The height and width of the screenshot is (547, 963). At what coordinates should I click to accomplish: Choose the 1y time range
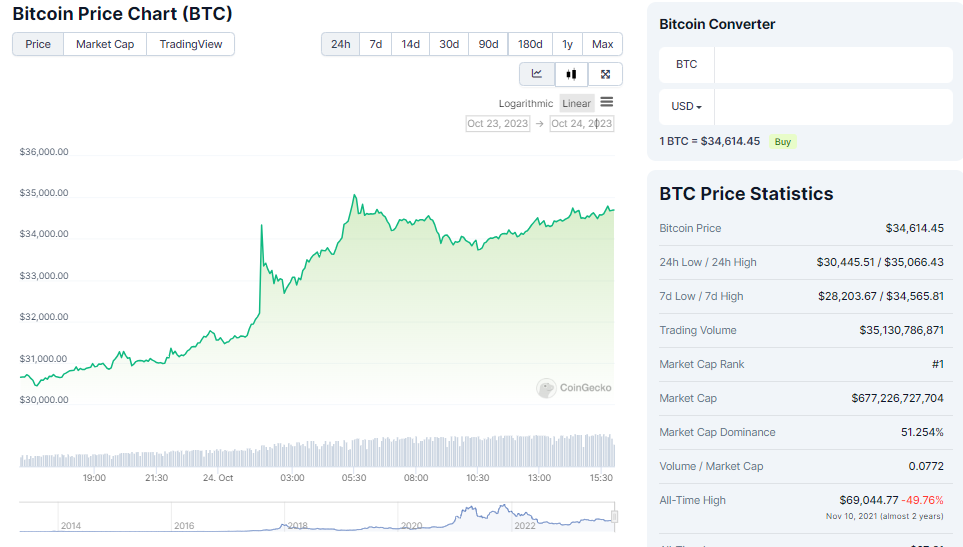pos(567,44)
